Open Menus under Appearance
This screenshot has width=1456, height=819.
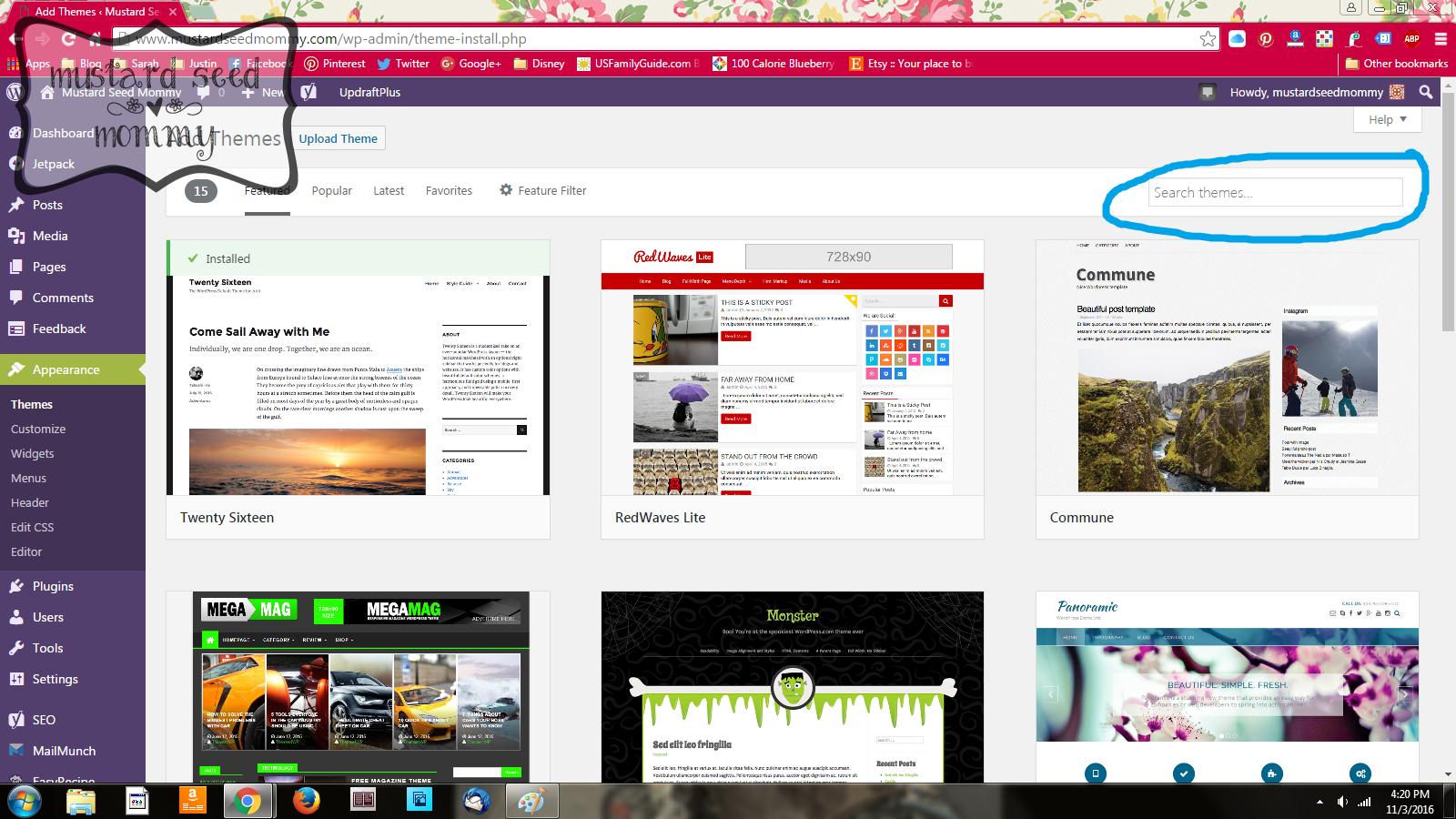[28, 478]
